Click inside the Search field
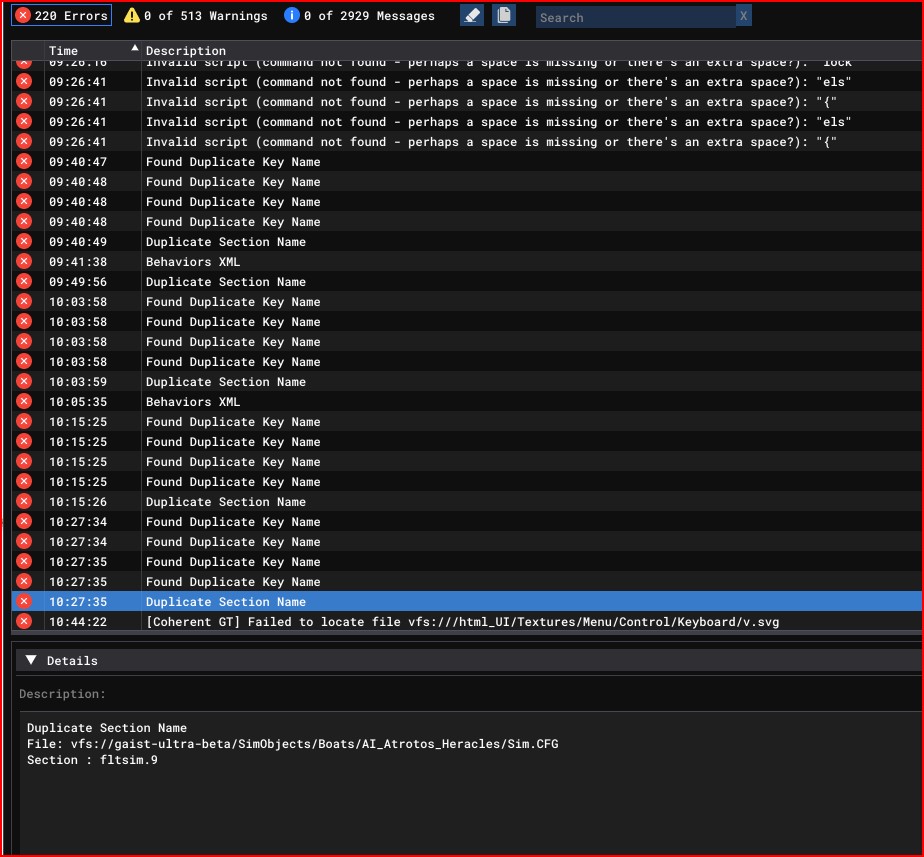The height and width of the screenshot is (857, 924). tap(635, 17)
